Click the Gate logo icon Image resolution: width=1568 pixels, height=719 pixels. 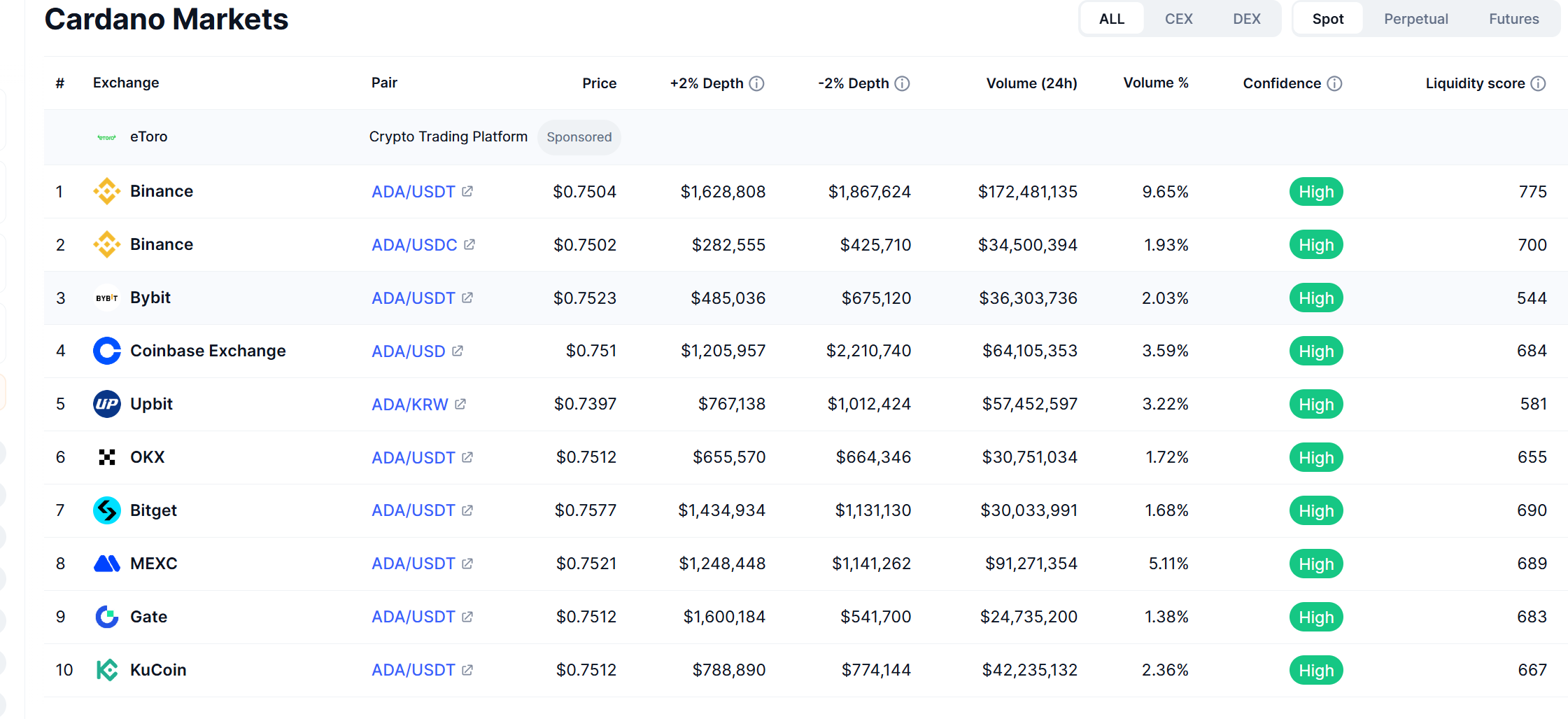point(107,617)
